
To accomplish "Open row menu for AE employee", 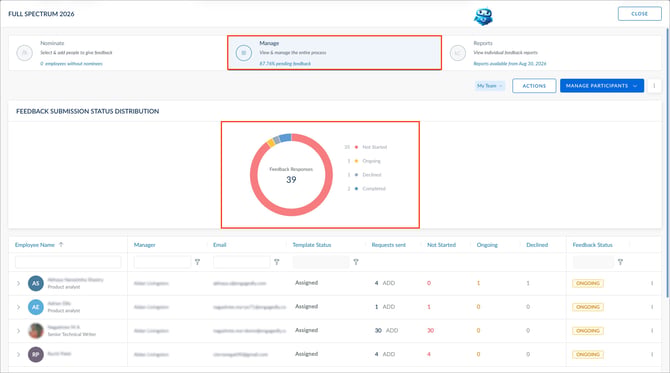I will coord(652,307).
